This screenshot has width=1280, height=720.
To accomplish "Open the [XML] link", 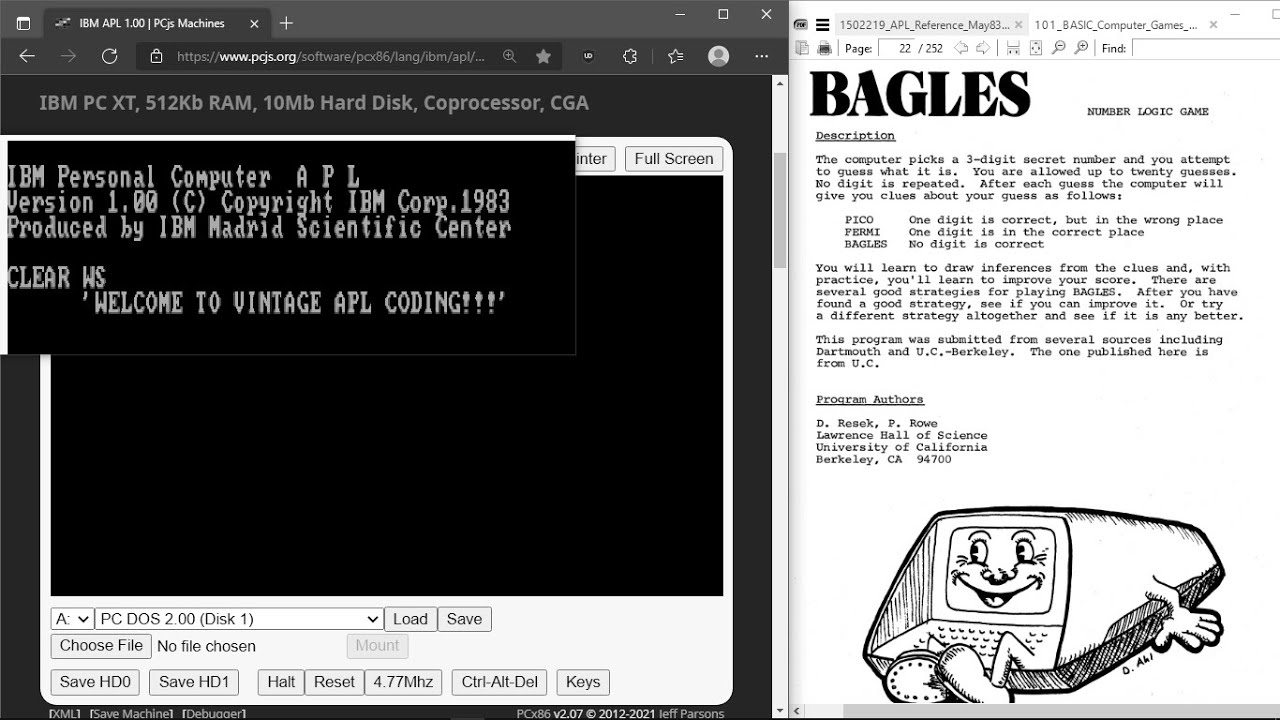I will [x=64, y=713].
